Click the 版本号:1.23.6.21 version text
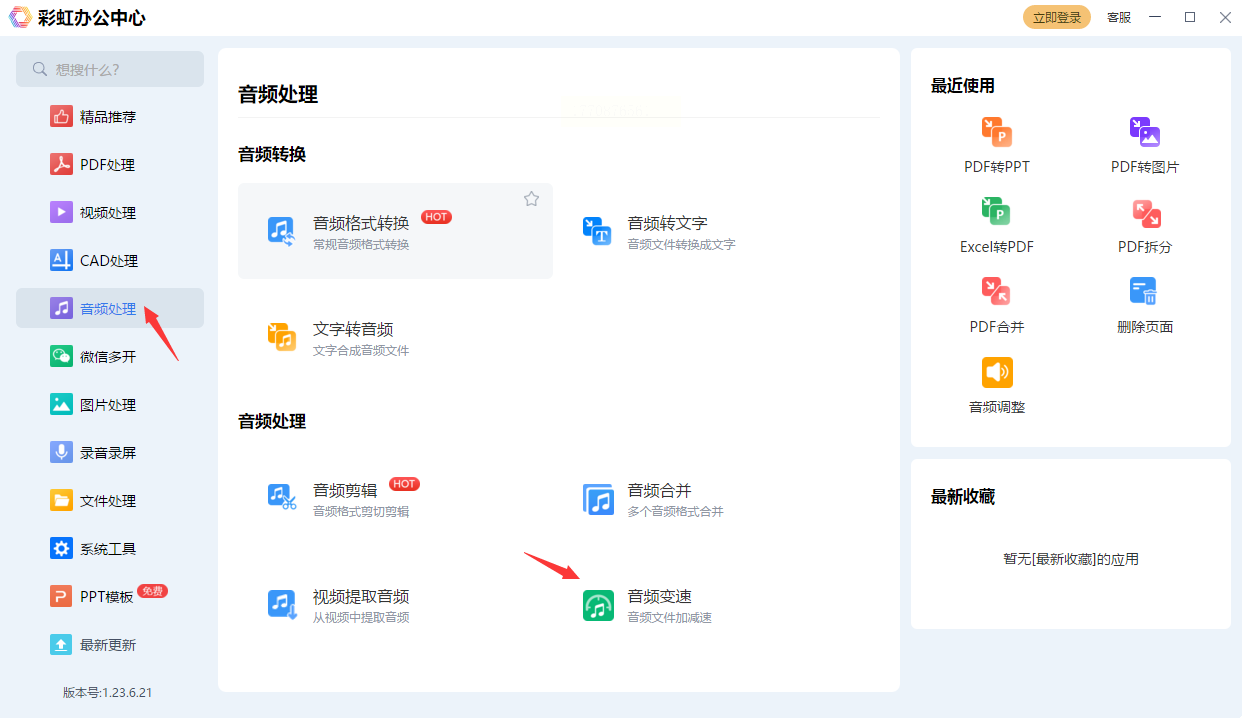 [108, 692]
